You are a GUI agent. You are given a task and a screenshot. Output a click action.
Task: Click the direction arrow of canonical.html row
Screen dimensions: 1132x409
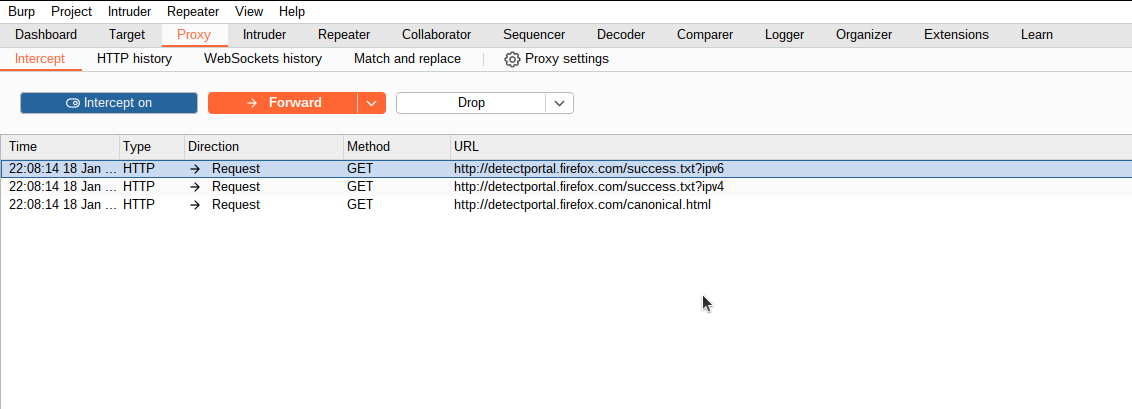pos(195,205)
